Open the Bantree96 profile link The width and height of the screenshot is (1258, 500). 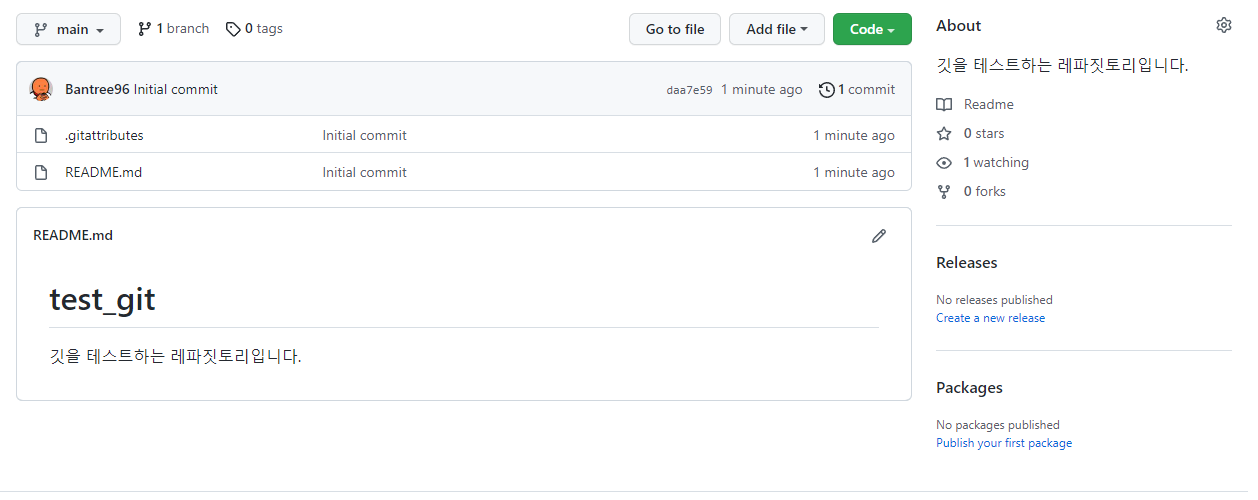[97, 89]
